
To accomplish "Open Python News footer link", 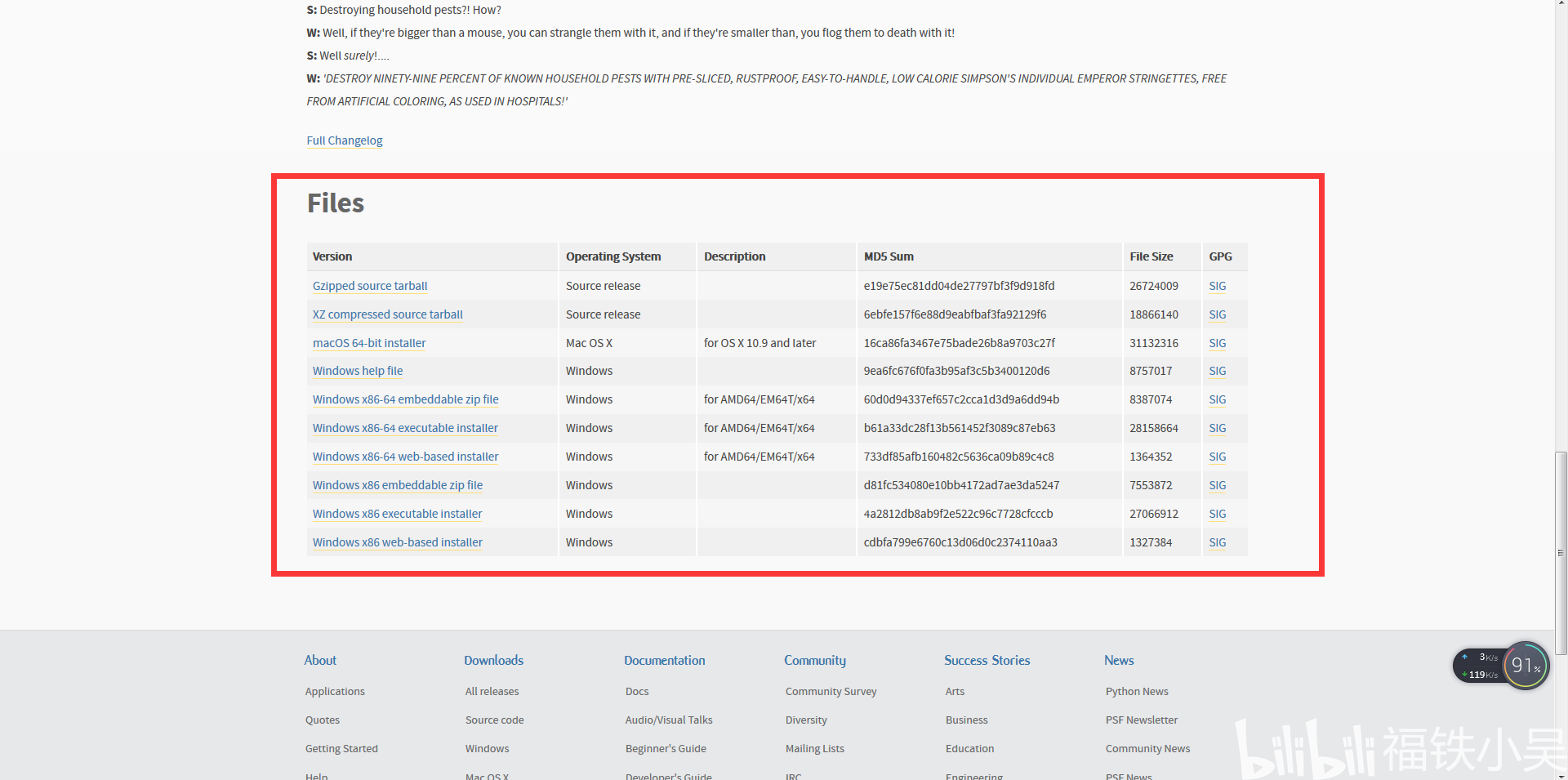I will point(1137,691).
